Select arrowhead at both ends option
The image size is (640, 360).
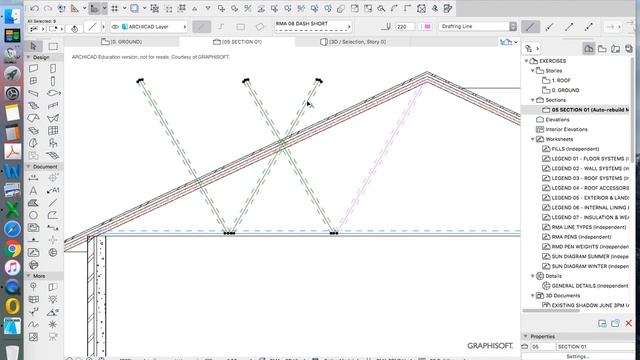(589, 27)
